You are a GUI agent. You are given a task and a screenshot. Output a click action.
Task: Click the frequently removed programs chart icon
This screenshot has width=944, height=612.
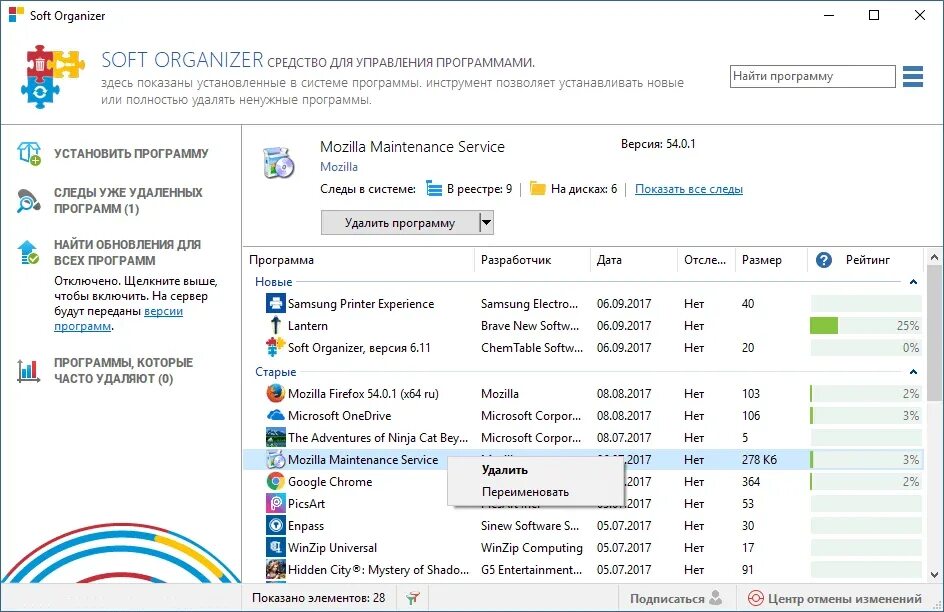[x=28, y=371]
